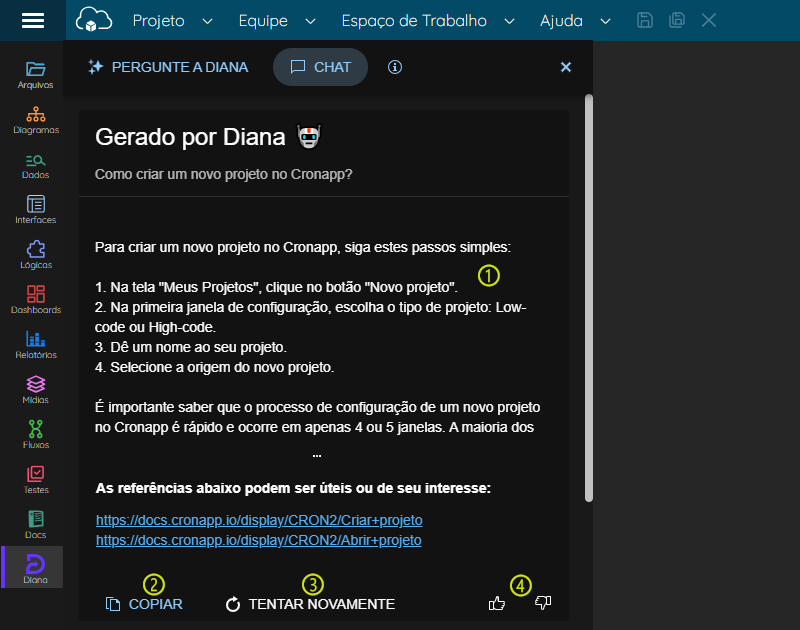The width and height of the screenshot is (800, 630).
Task: Switch to Pergunte a Diana tab
Action: (168, 67)
